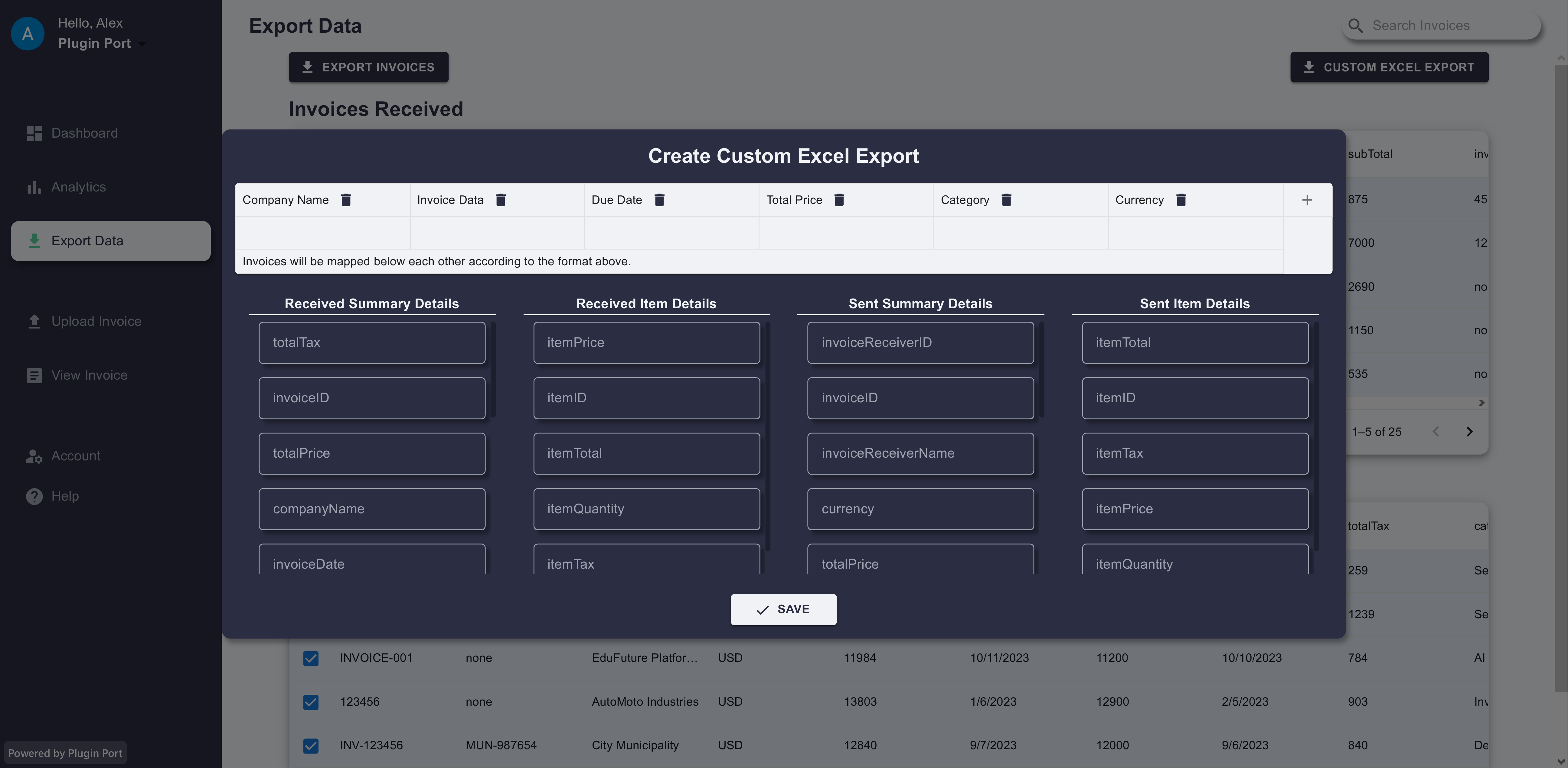Uncheck the INVOICE-001 row checkbox

click(310, 659)
